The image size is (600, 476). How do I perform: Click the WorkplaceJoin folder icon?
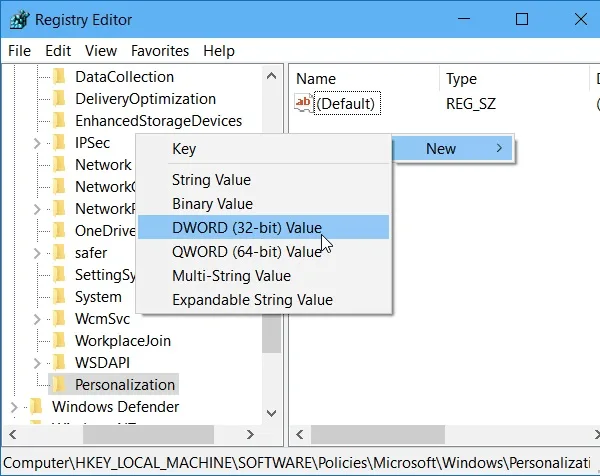pos(59,341)
